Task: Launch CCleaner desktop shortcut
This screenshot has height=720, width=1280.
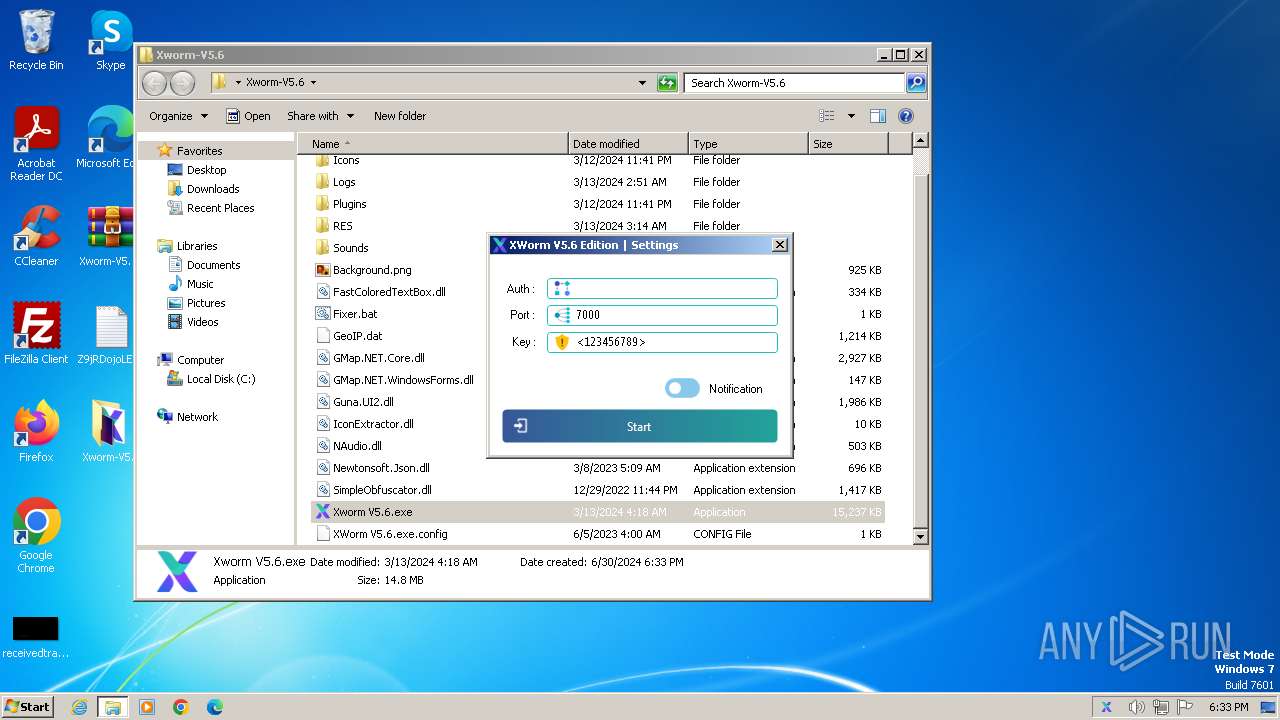Action: click(36, 236)
